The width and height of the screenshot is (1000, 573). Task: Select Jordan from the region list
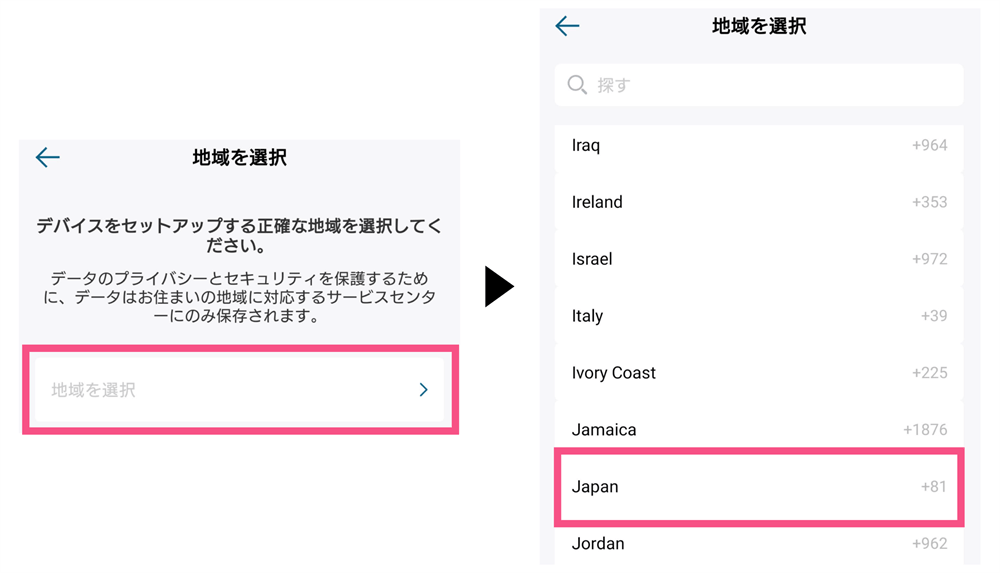[x=759, y=544]
